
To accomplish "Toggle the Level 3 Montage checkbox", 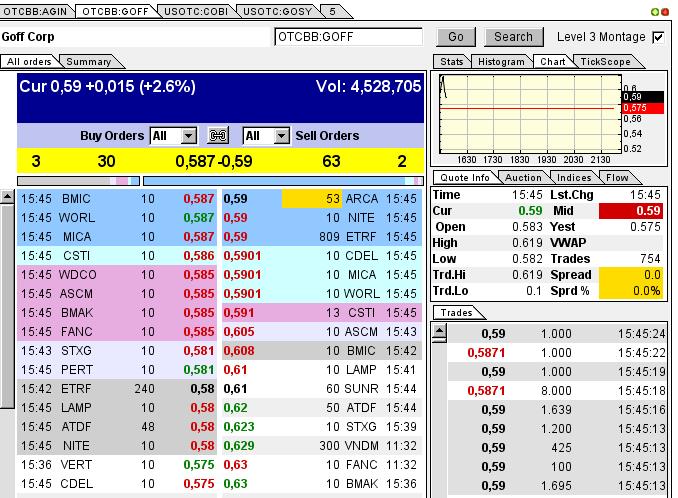I will point(658,37).
